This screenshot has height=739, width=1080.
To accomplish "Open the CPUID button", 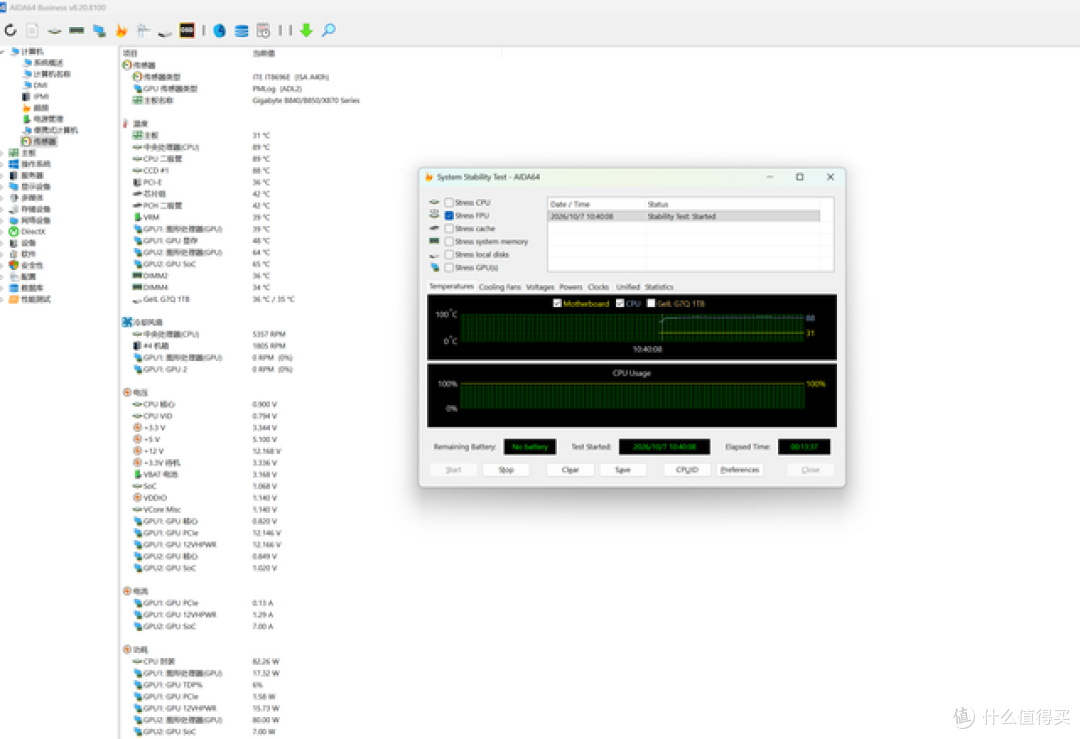I will tap(687, 470).
